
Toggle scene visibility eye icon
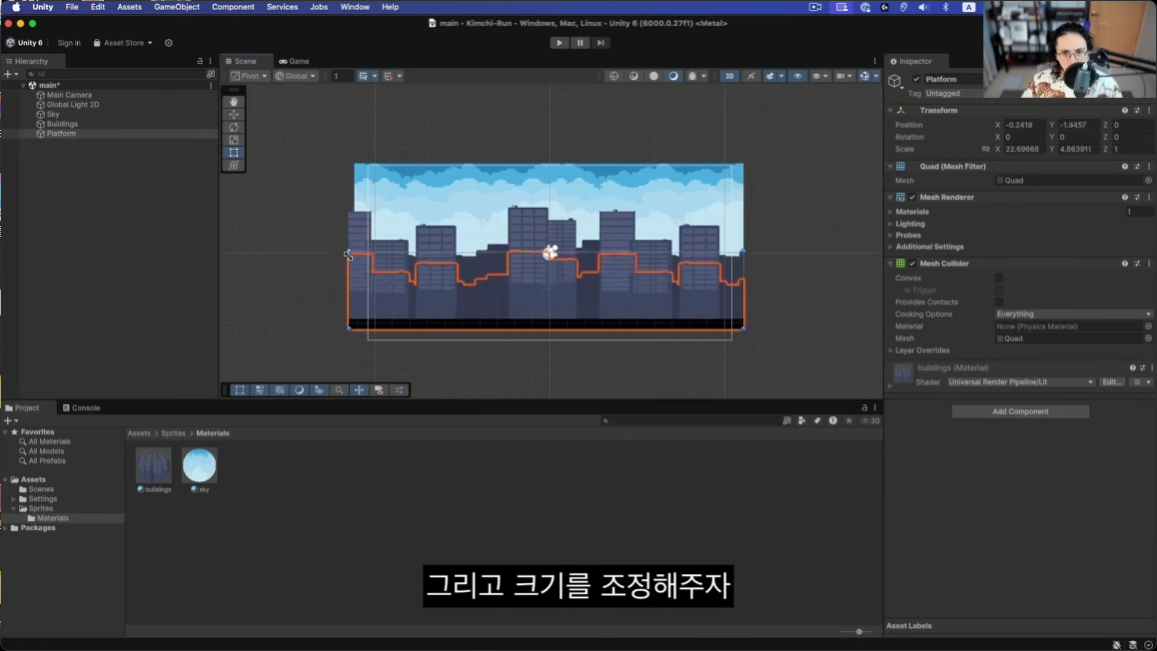tap(798, 76)
